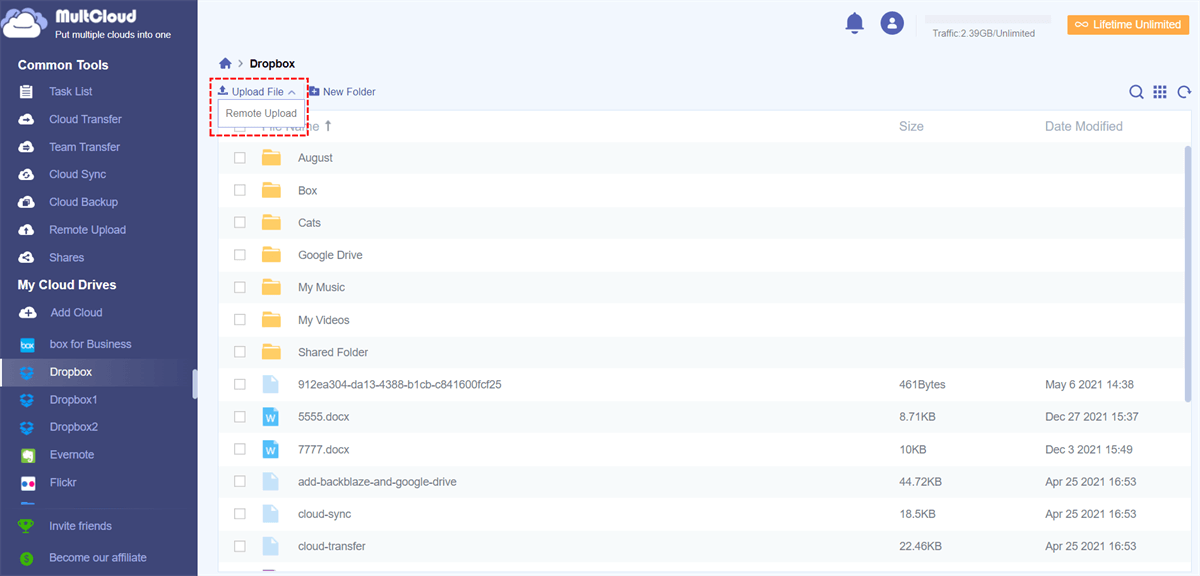This screenshot has height=576, width=1200.
Task: Tick the Shared Folder checkbox
Action: [240, 352]
